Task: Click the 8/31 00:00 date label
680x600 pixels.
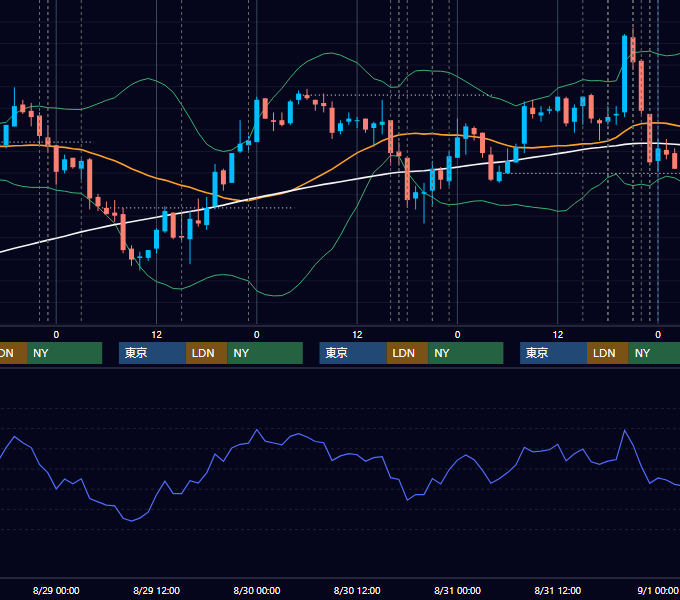Action: pyautogui.click(x=457, y=590)
